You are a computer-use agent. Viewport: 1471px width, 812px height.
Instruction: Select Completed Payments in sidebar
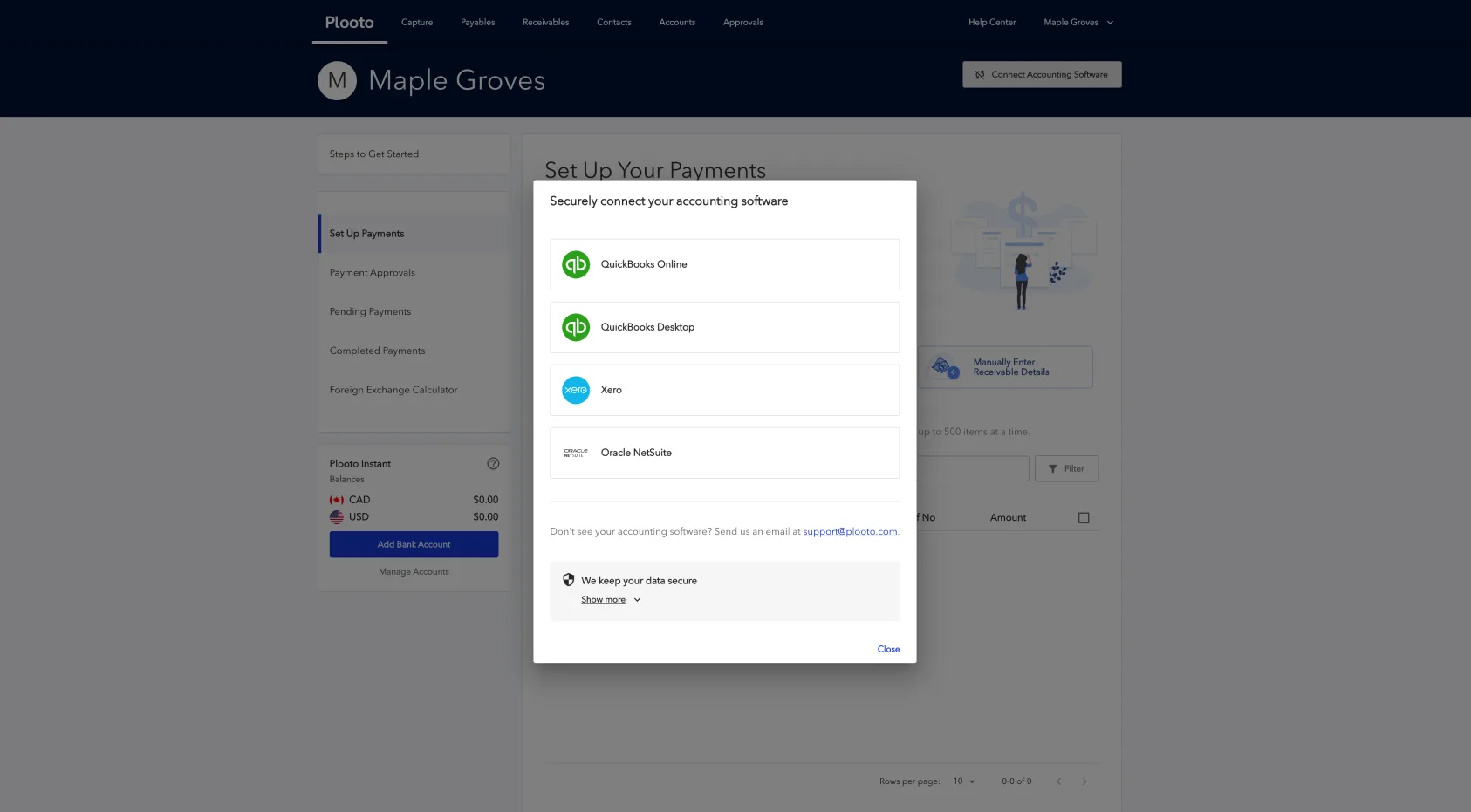(x=414, y=351)
